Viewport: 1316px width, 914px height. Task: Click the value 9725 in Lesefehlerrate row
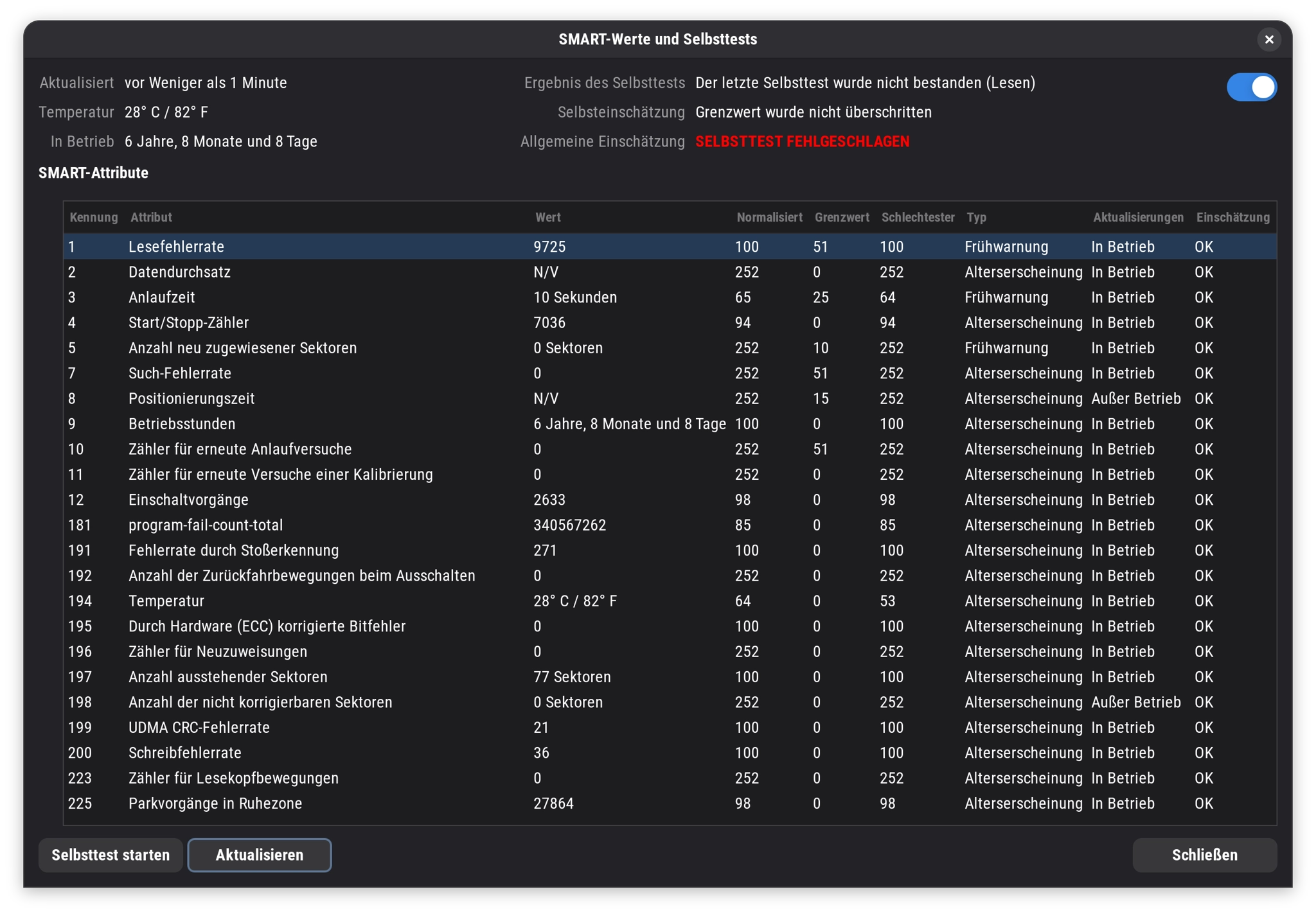[x=549, y=247]
